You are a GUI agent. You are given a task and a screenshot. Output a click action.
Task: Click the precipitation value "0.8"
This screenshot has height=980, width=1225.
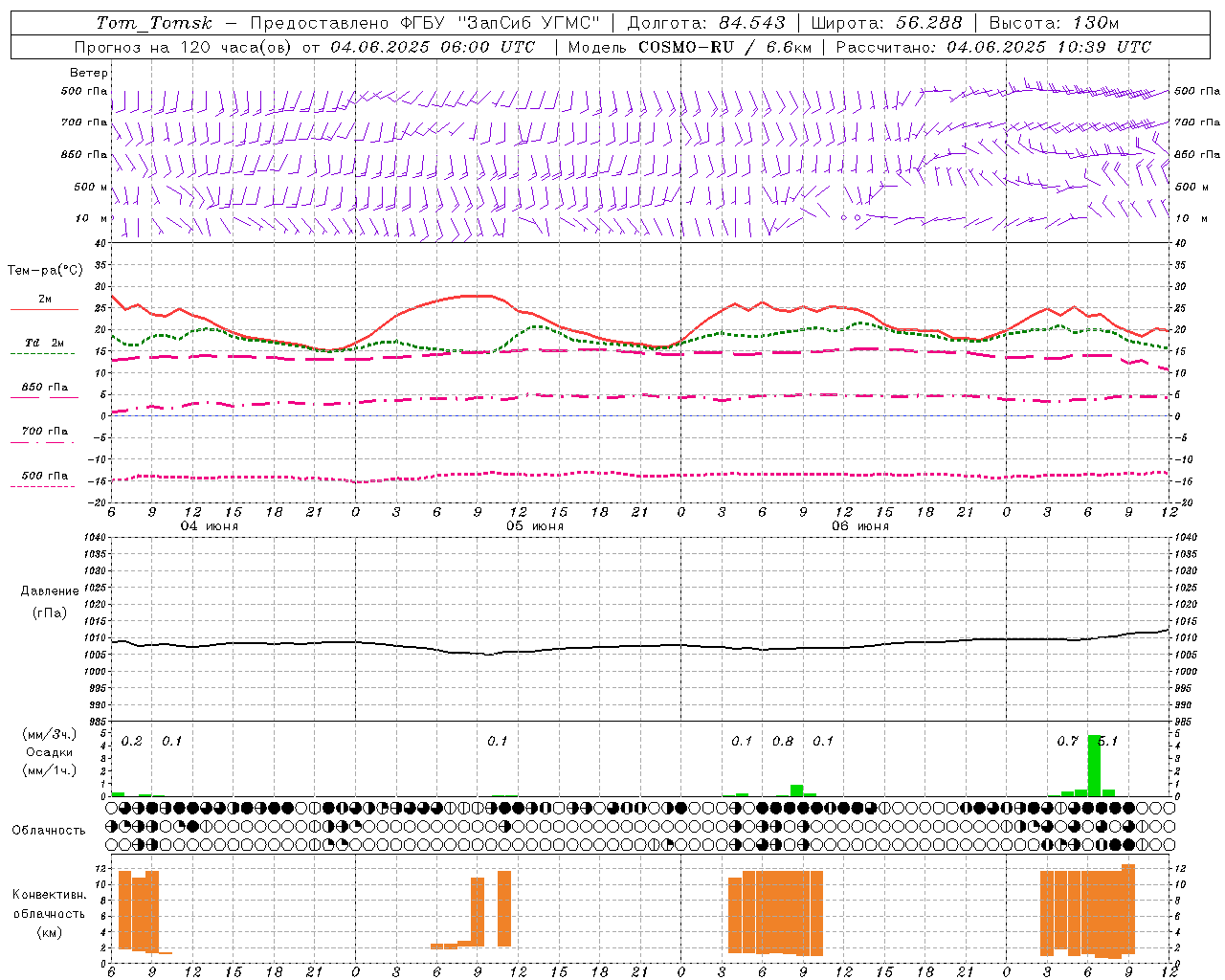pos(783,741)
